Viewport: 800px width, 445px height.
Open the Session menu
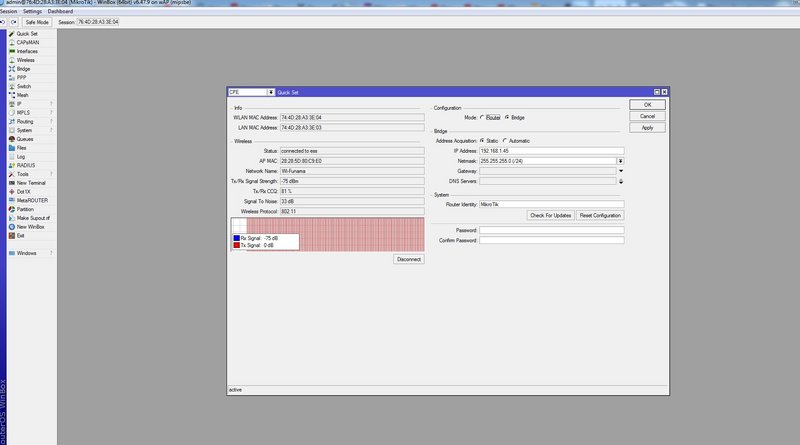pyautogui.click(x=8, y=11)
